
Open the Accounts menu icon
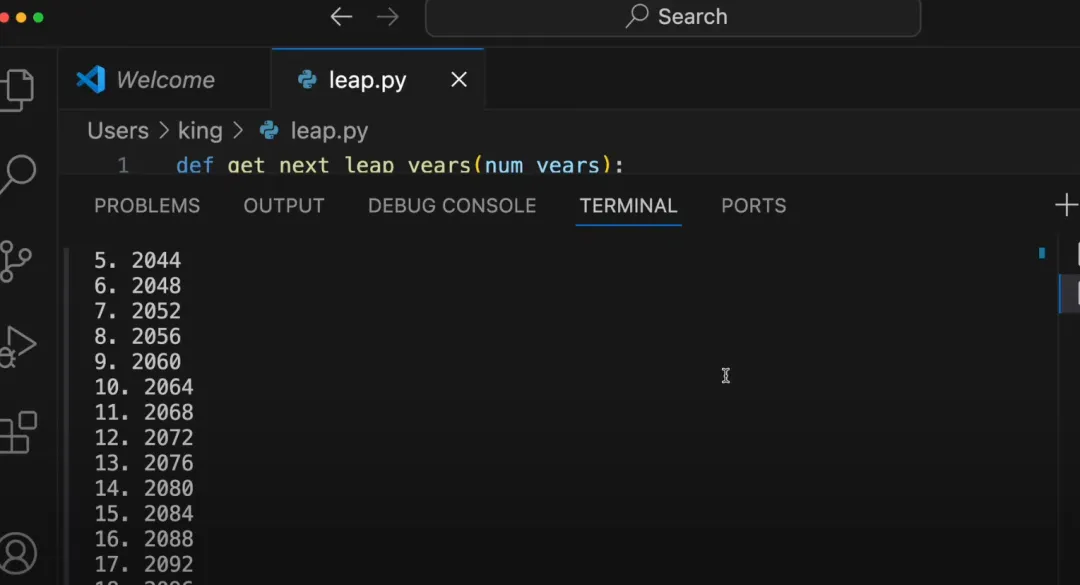coord(17,553)
